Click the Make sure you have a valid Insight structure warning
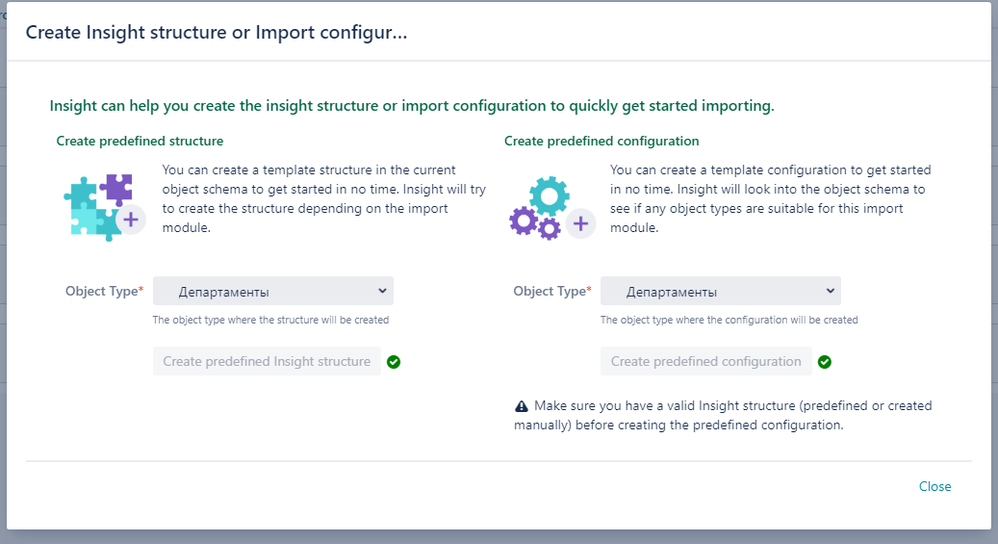The height and width of the screenshot is (544, 998). [723, 415]
